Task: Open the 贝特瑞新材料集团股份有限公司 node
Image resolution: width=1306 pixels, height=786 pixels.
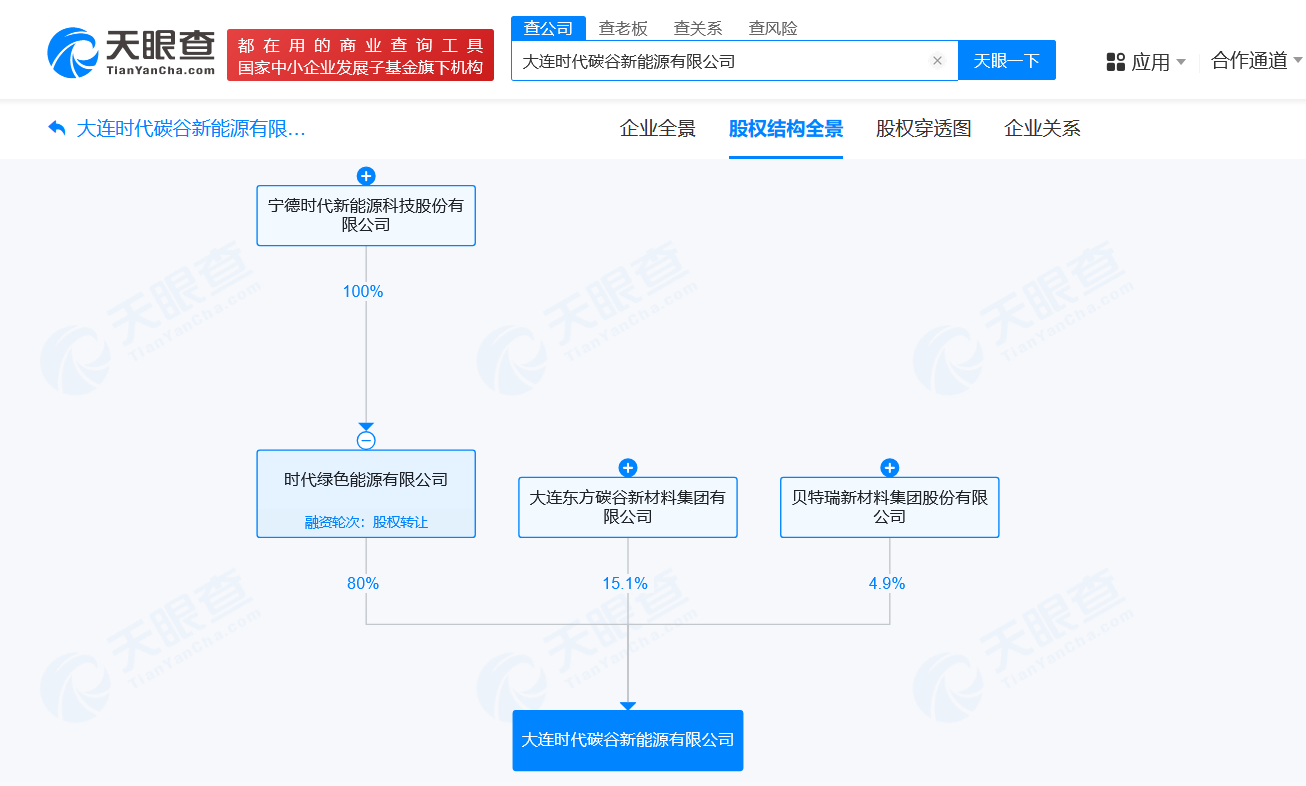Action: click(890, 507)
